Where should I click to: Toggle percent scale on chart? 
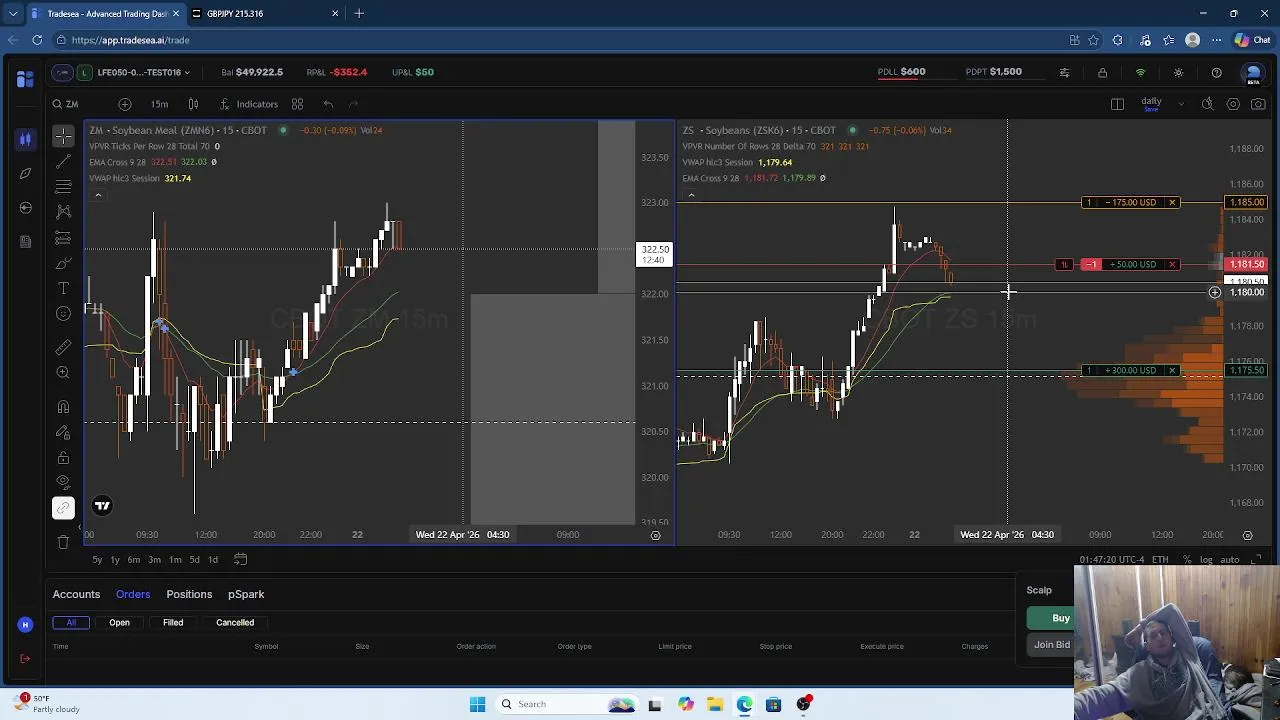pyautogui.click(x=1187, y=560)
